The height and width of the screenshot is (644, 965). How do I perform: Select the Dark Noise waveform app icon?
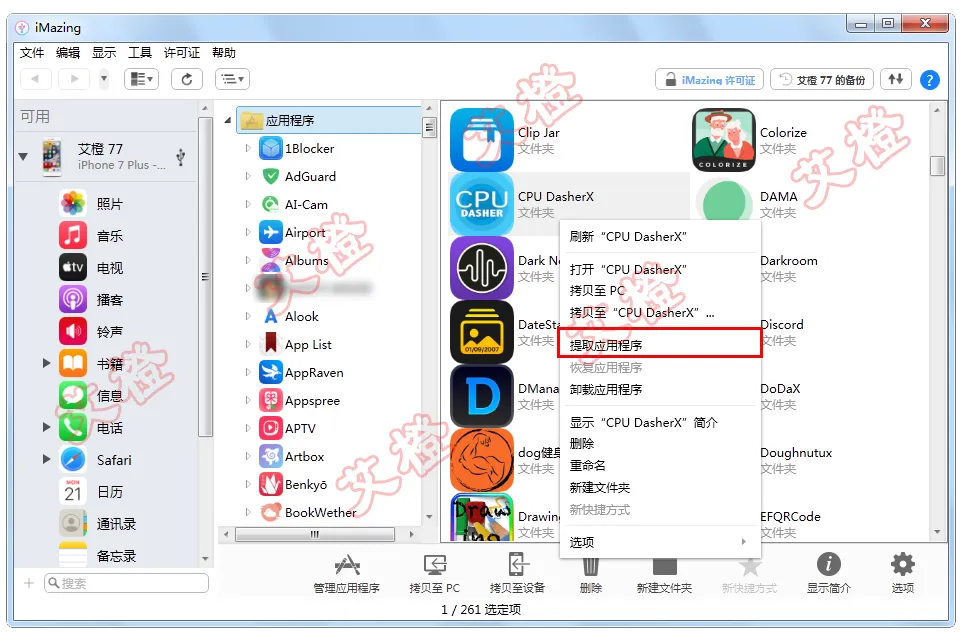(x=481, y=268)
